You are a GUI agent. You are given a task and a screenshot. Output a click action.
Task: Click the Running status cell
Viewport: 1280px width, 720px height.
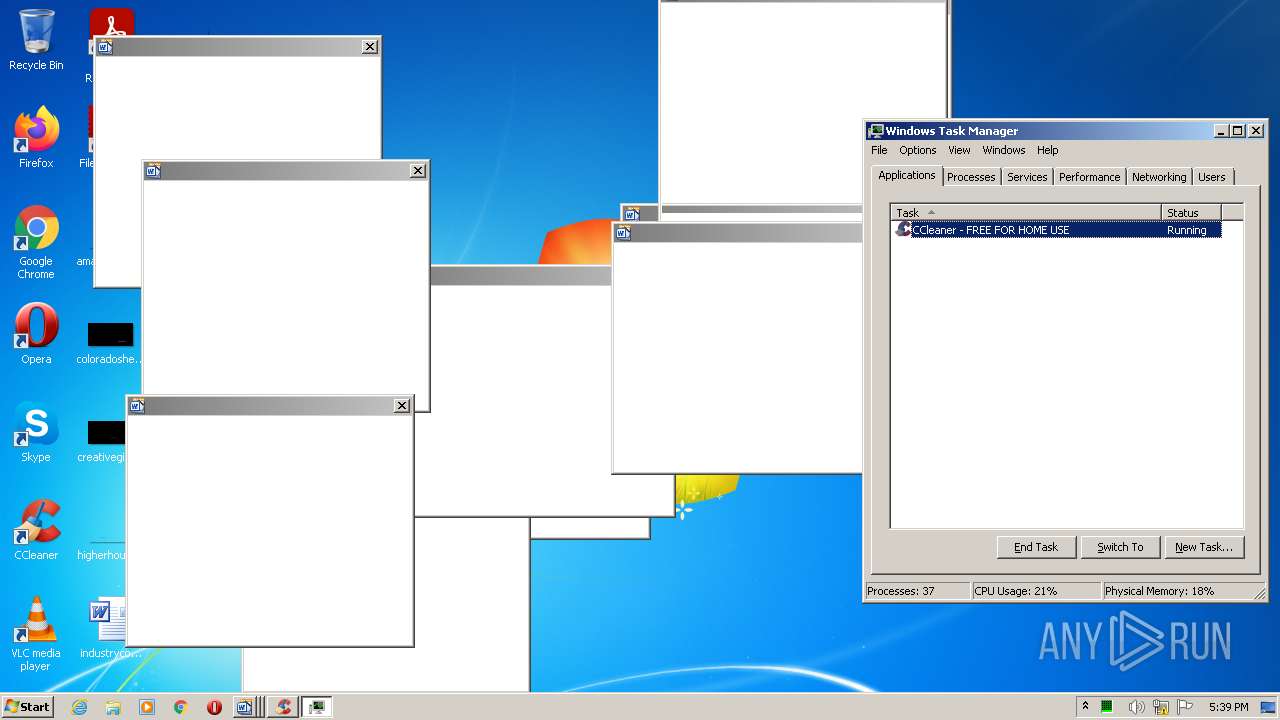point(1187,230)
